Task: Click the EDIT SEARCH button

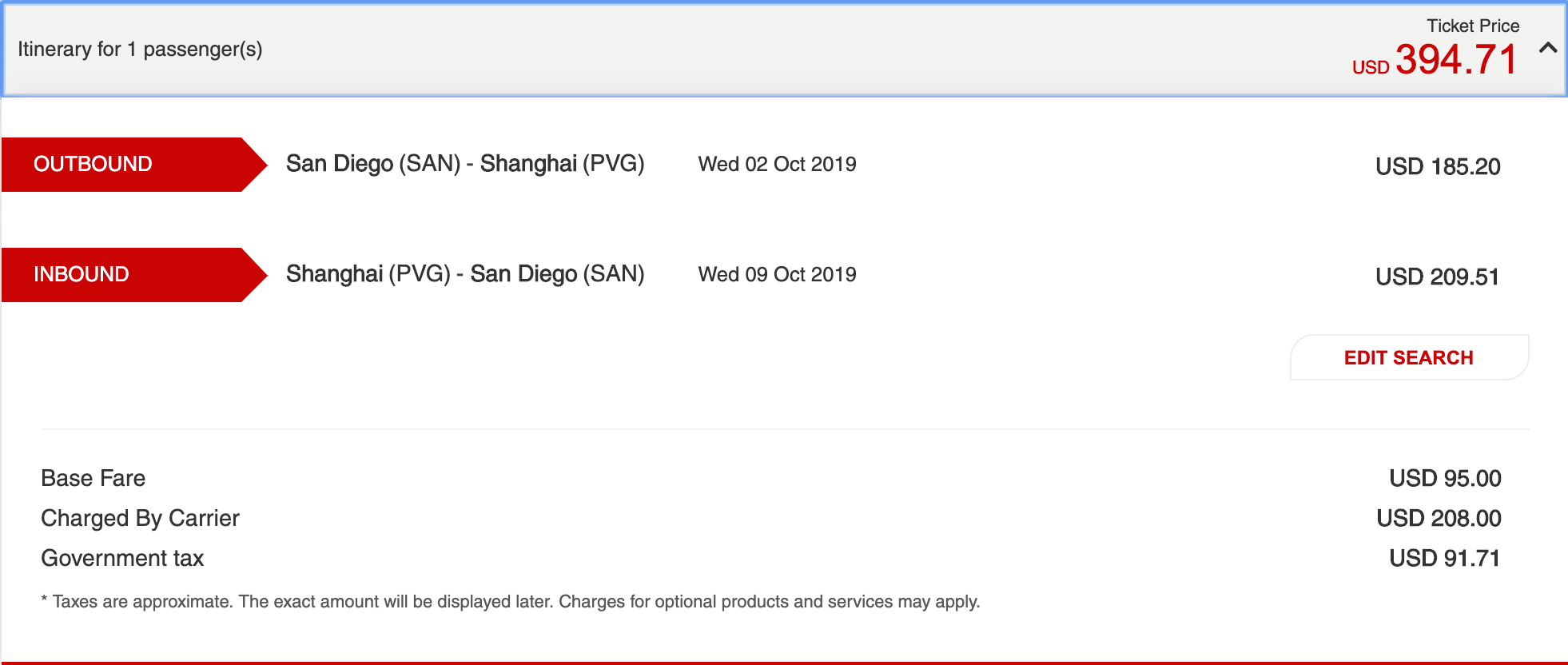Action: (x=1408, y=357)
